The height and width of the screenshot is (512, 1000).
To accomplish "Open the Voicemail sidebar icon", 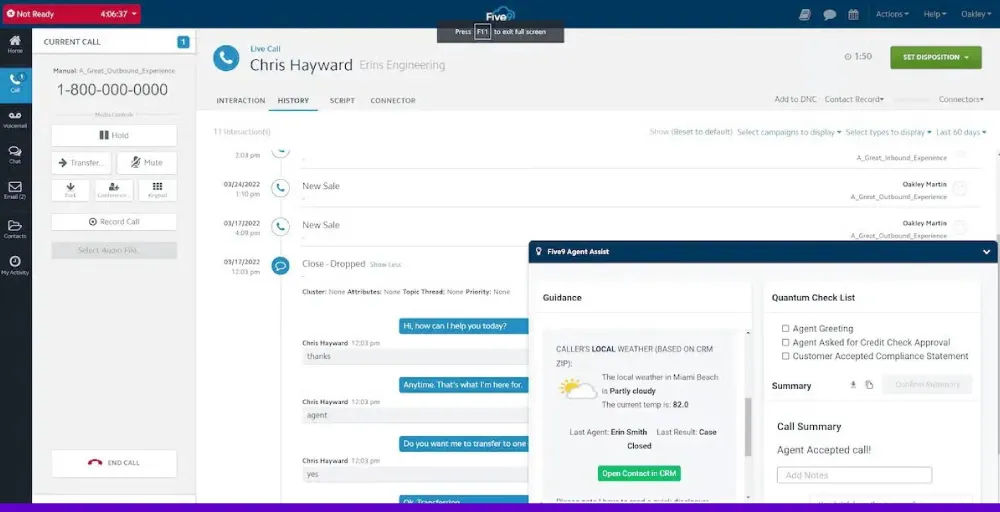I will (15, 119).
